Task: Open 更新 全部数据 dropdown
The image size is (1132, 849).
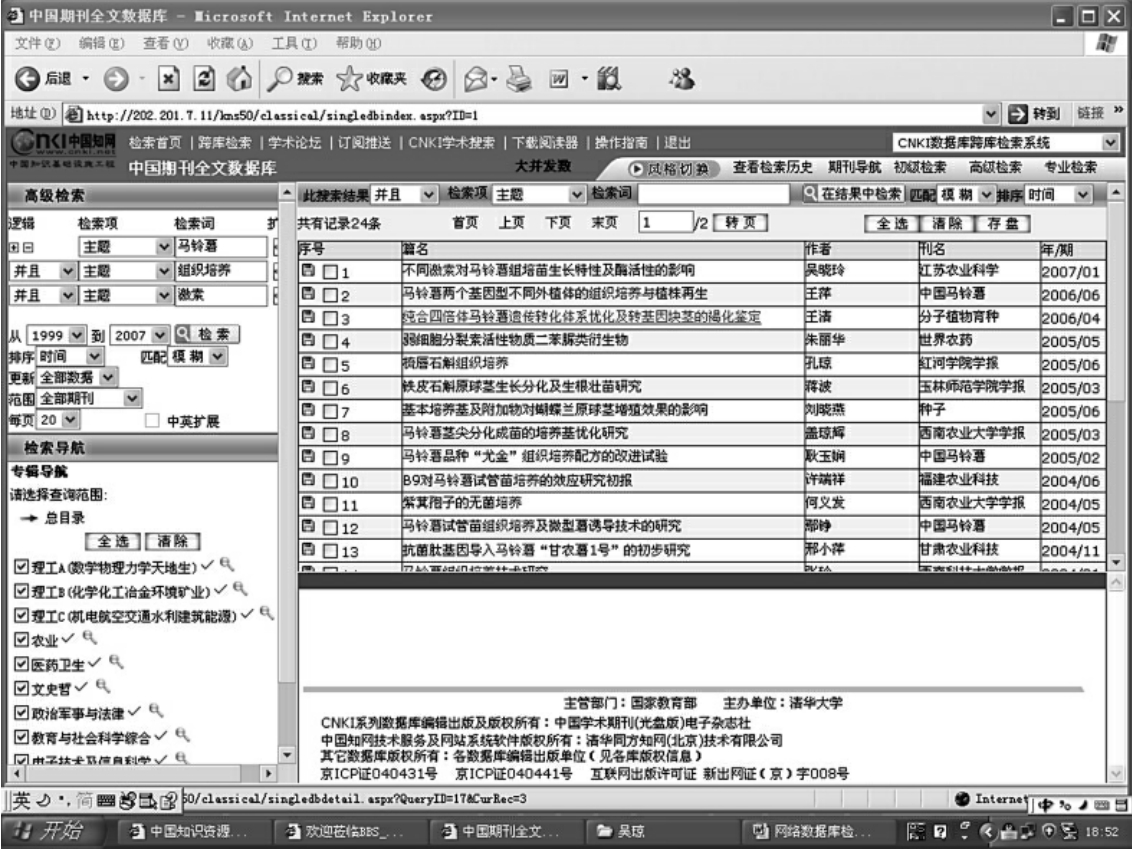Action: coord(108,377)
